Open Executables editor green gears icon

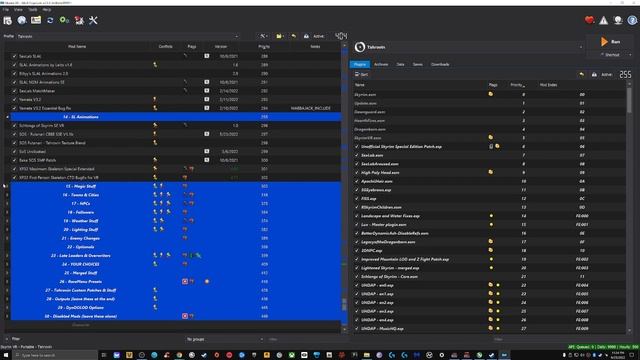click(x=64, y=20)
